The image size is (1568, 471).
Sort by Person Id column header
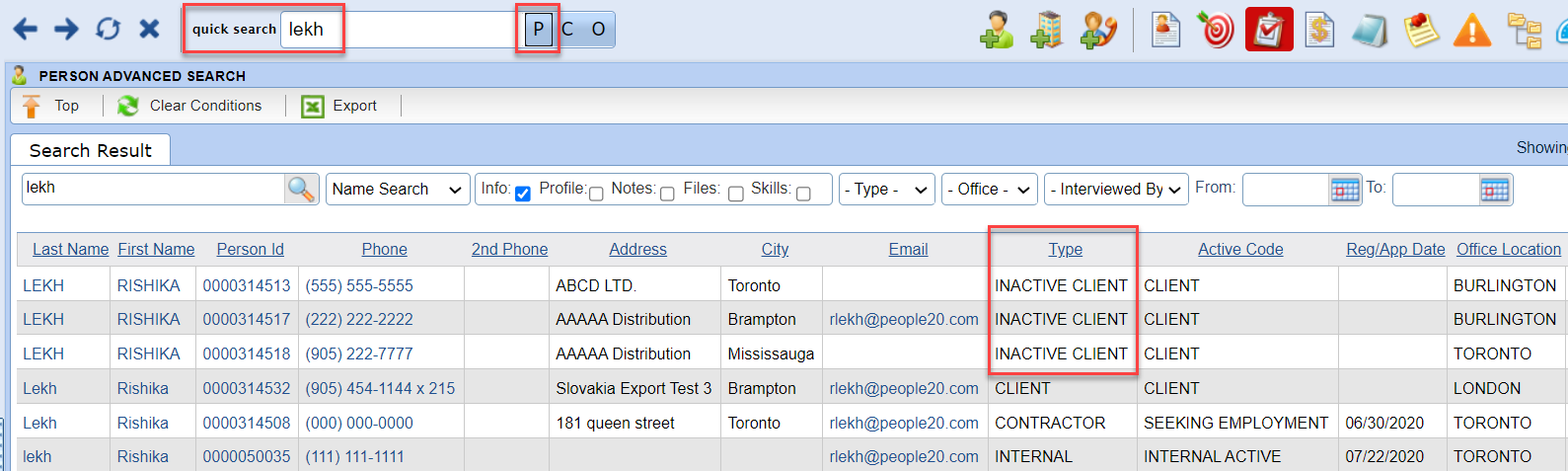(x=250, y=250)
